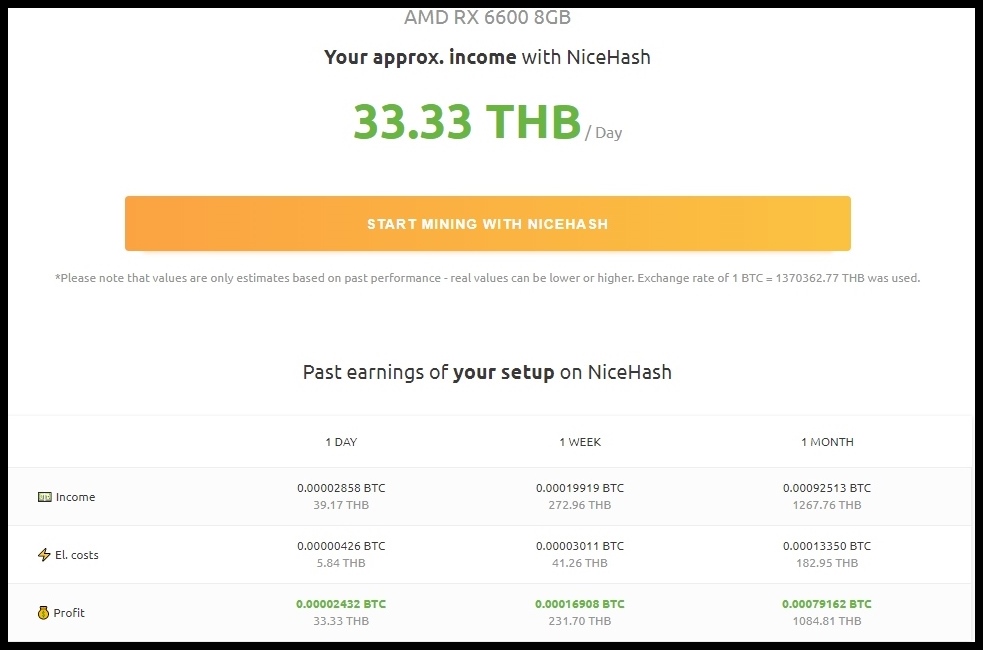This screenshot has width=983, height=650.
Task: Click the Profit row label
Action: coord(69,613)
